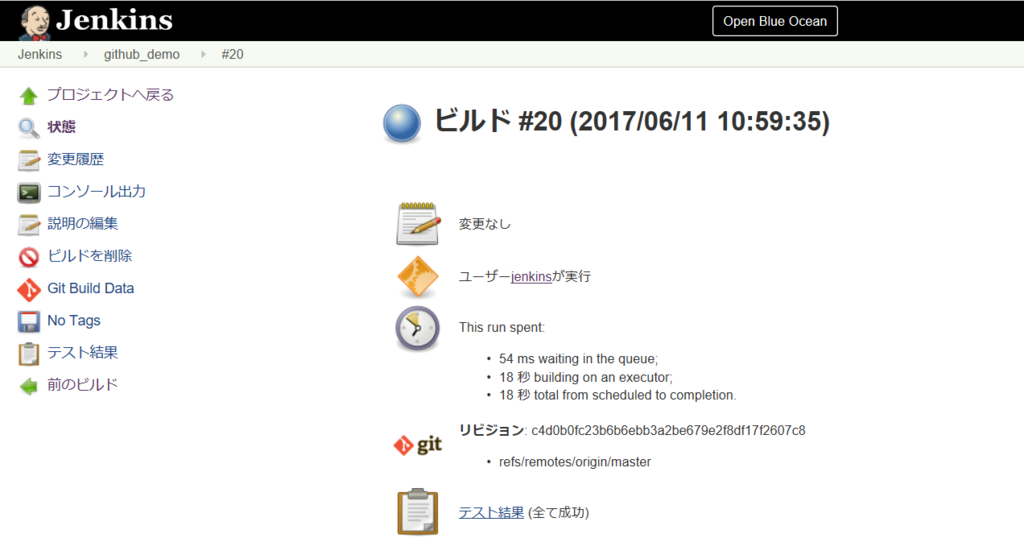
Task: Click the Jenkins title text in header
Action: 114,20
